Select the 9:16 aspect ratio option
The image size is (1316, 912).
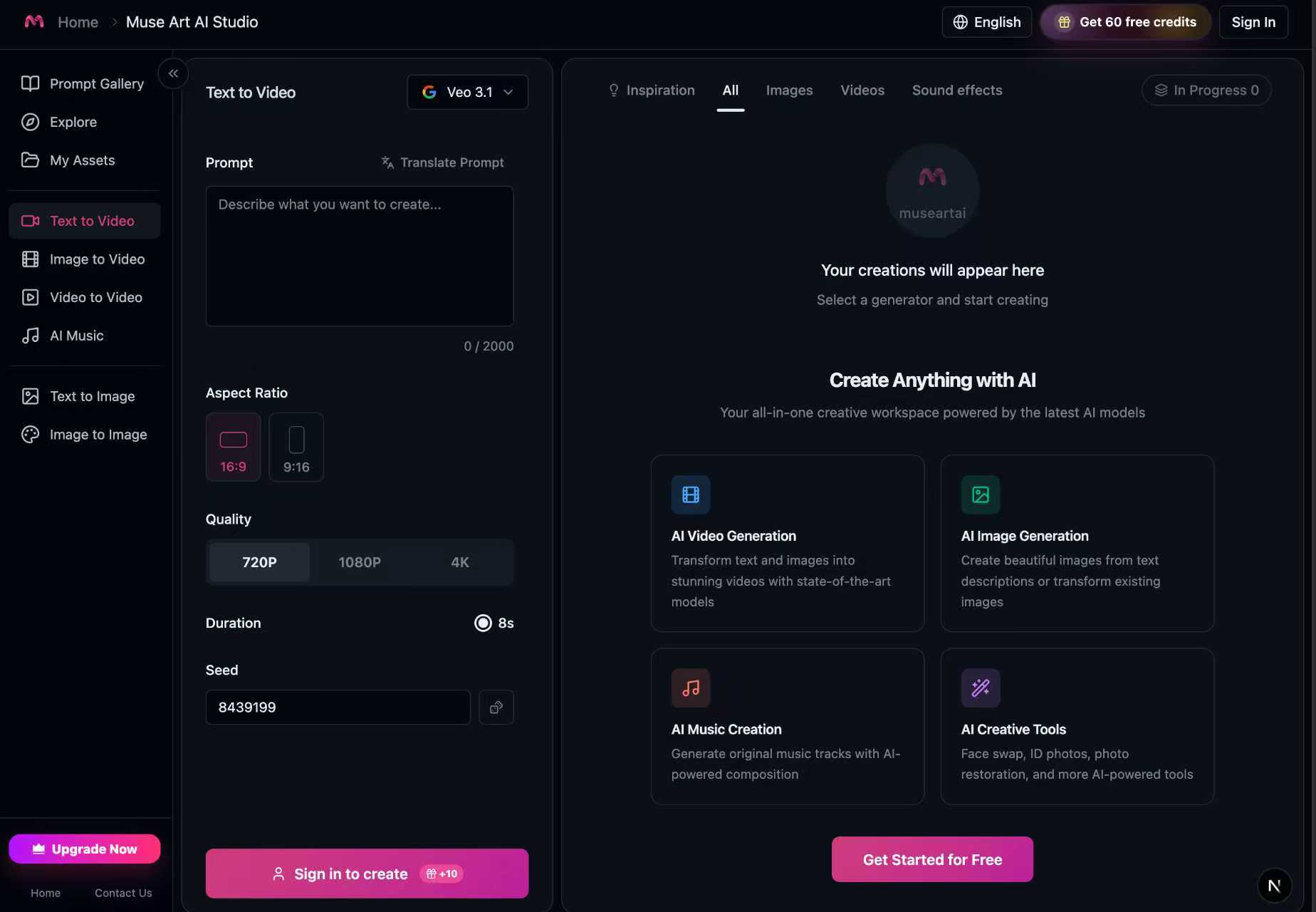coord(296,447)
